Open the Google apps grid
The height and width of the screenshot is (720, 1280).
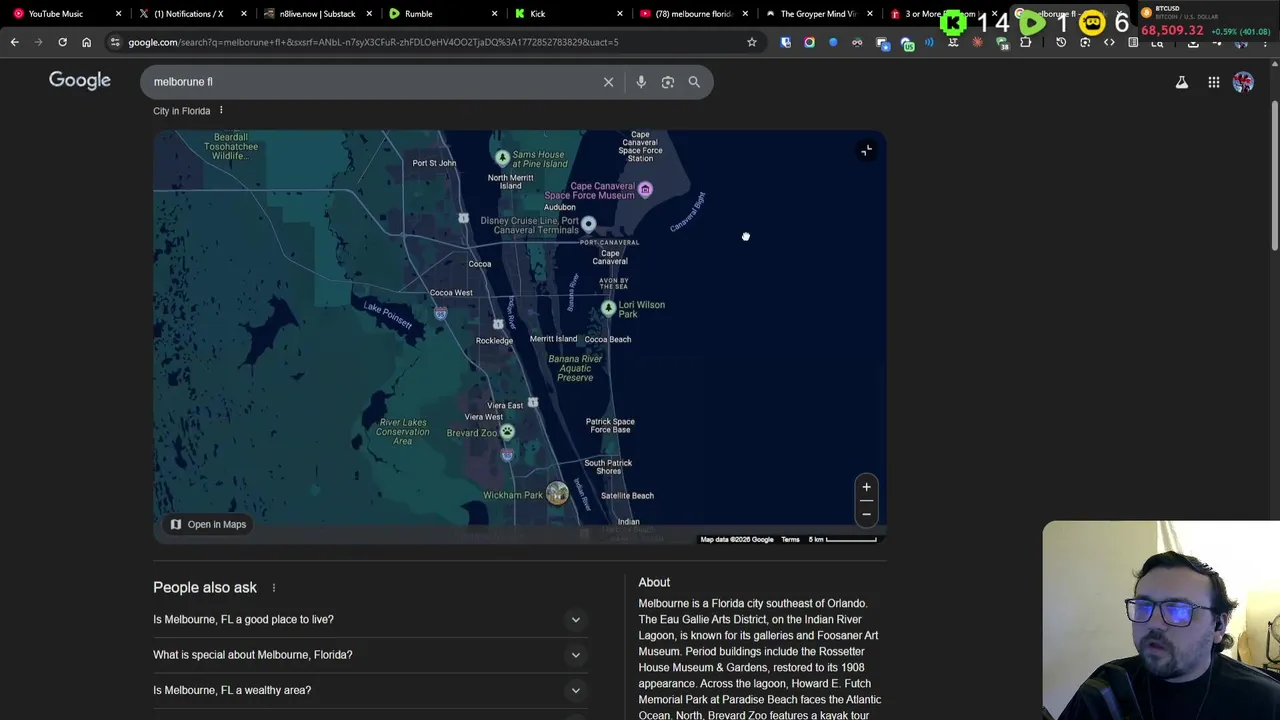[1214, 83]
